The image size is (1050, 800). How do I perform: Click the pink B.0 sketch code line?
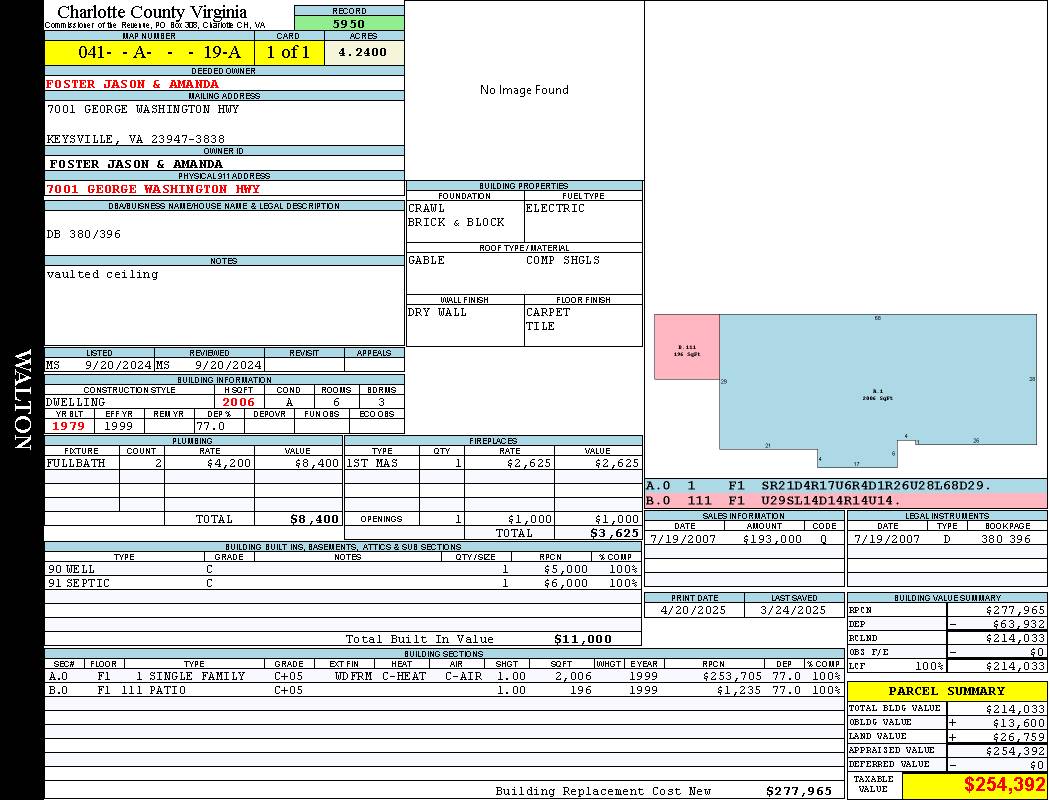coord(845,500)
